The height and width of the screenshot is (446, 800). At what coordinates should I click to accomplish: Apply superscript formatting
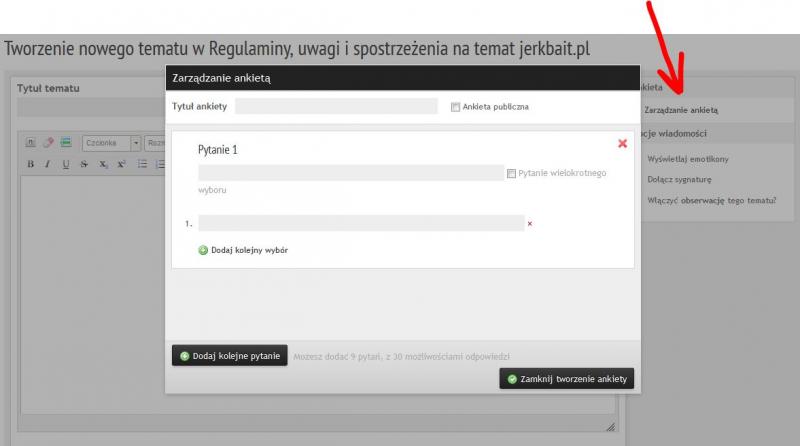pos(121,164)
